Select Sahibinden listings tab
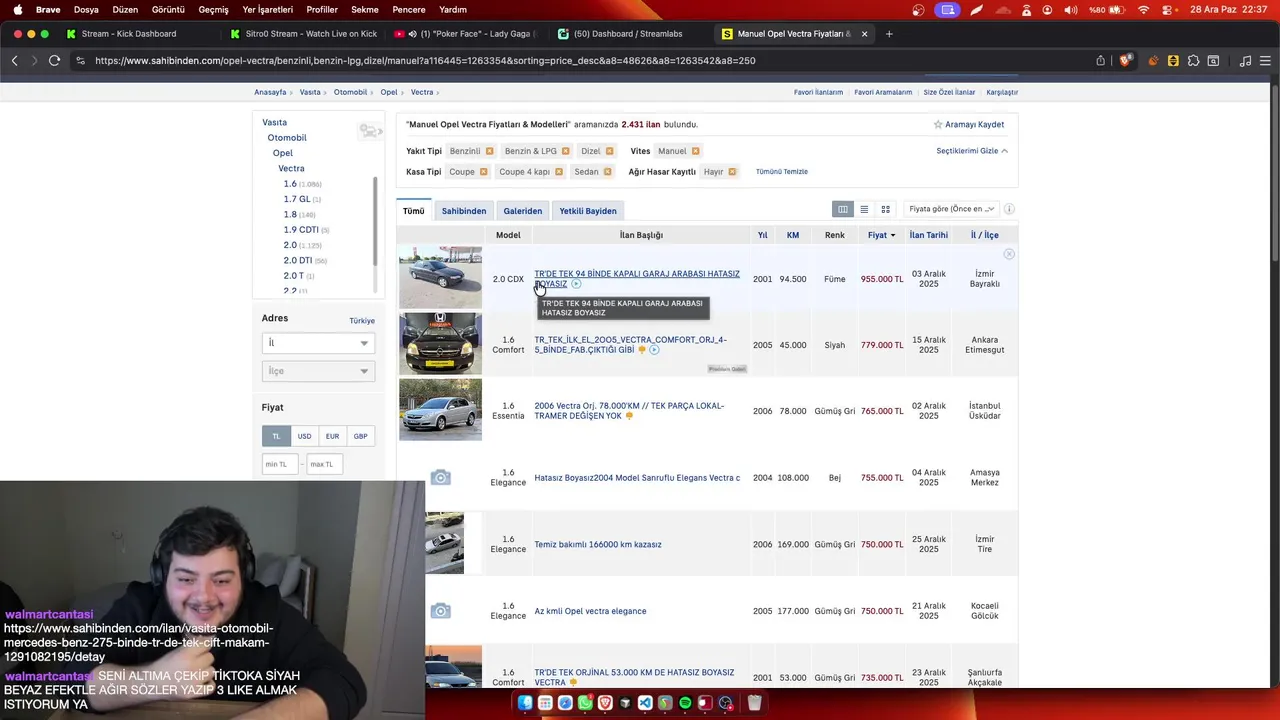 coord(464,211)
